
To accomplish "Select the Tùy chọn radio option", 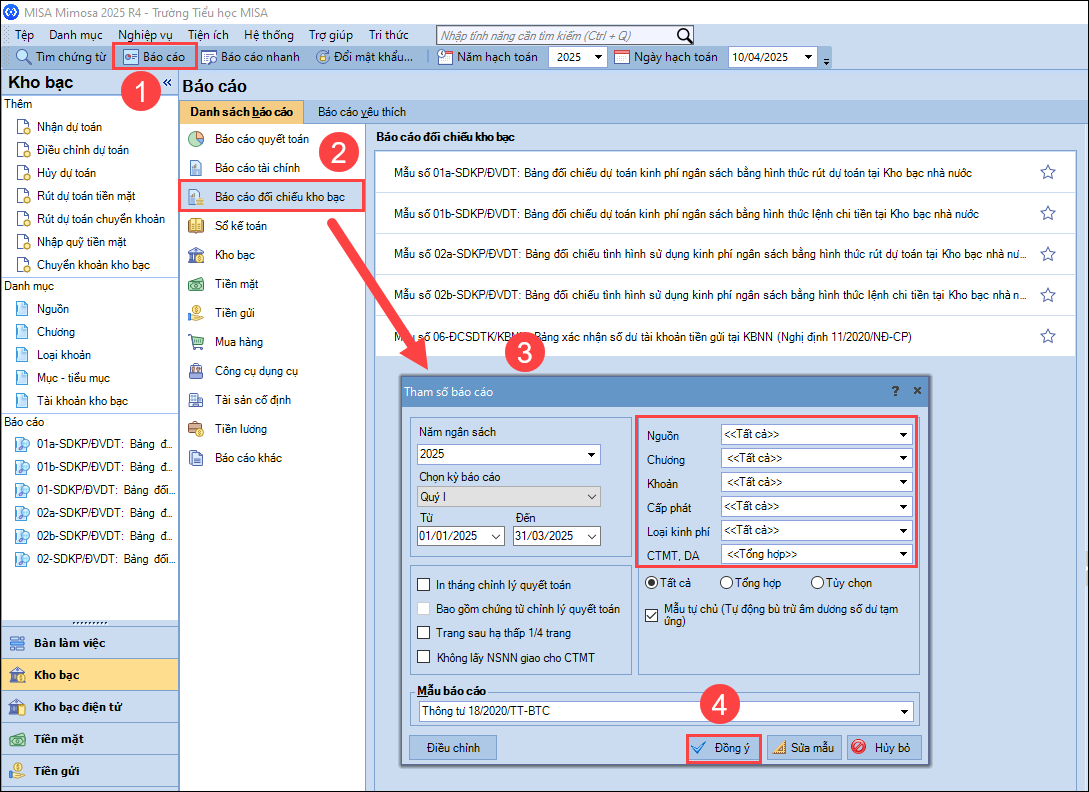I will pyautogui.click(x=818, y=583).
